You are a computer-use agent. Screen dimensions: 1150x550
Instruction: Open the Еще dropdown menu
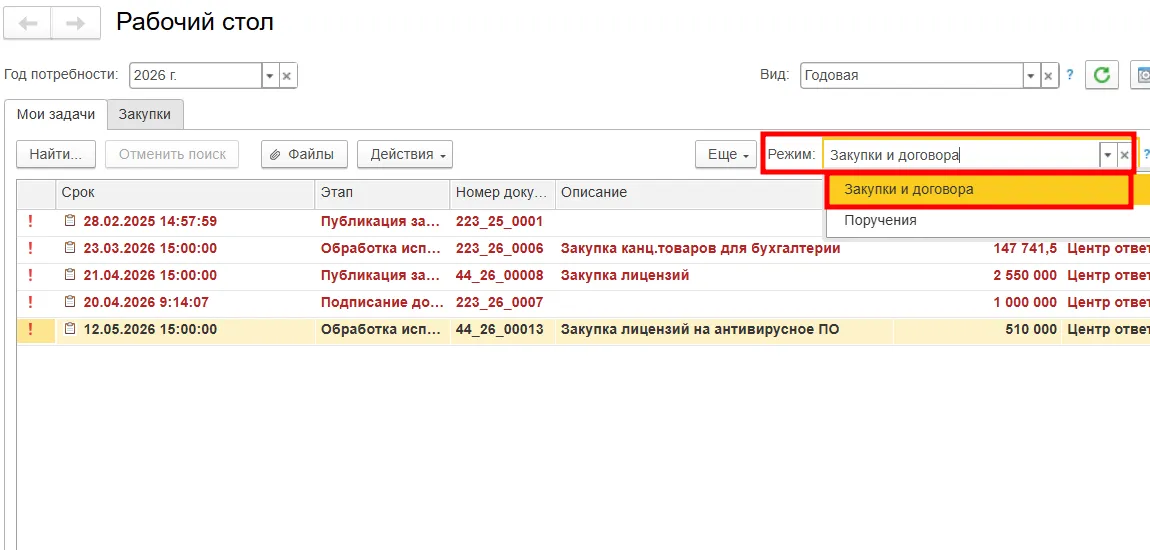coord(726,155)
